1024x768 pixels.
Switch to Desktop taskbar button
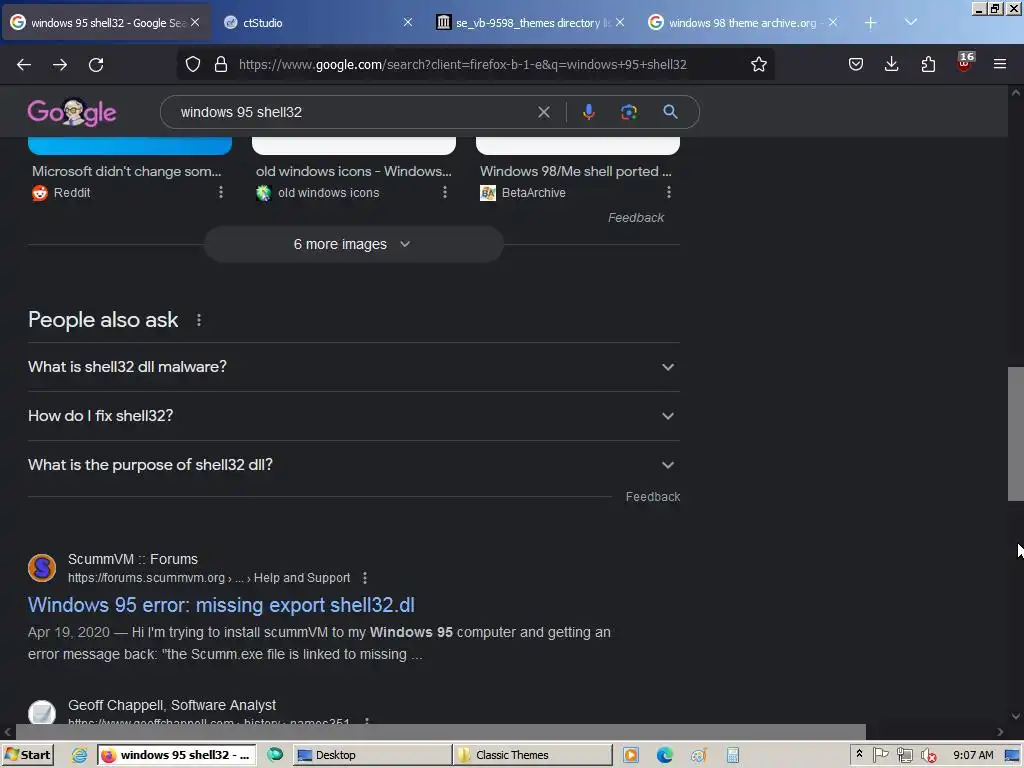(372, 755)
